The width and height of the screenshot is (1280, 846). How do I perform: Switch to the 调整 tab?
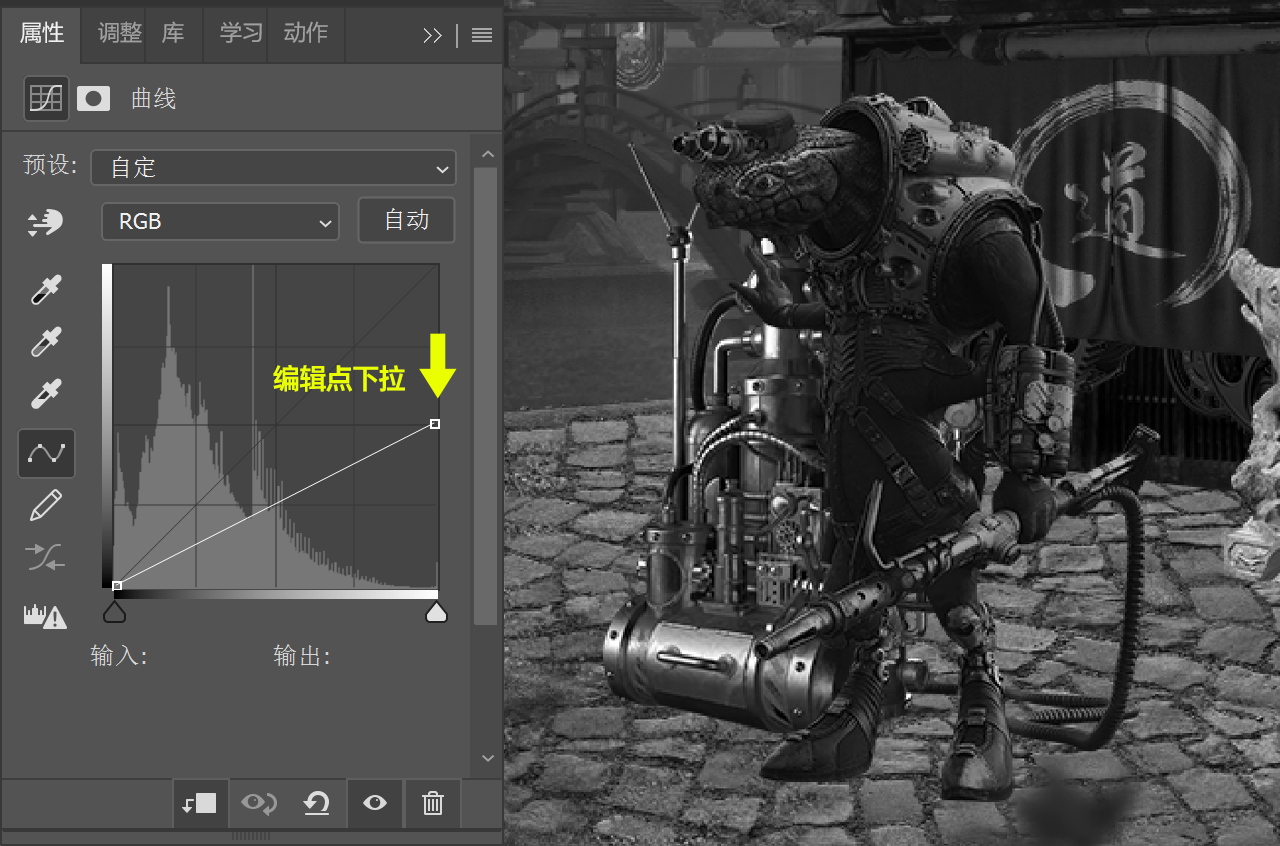(120, 33)
